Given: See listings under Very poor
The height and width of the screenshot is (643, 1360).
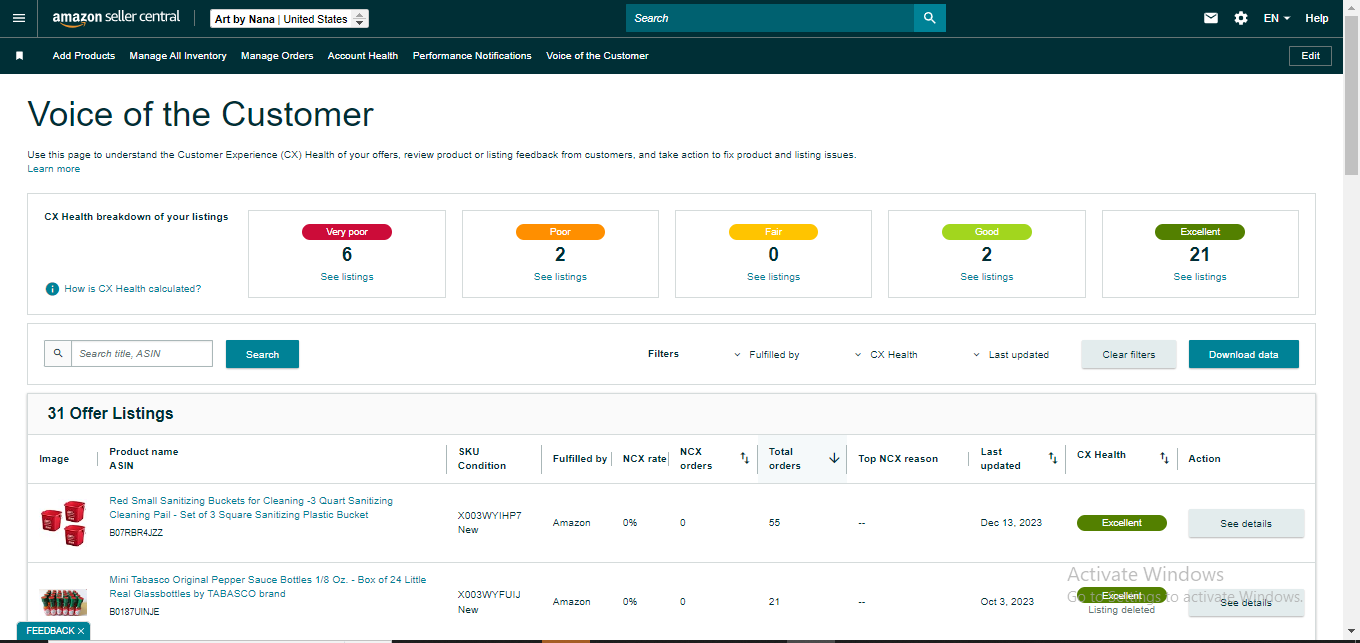Looking at the screenshot, I should [x=347, y=277].
